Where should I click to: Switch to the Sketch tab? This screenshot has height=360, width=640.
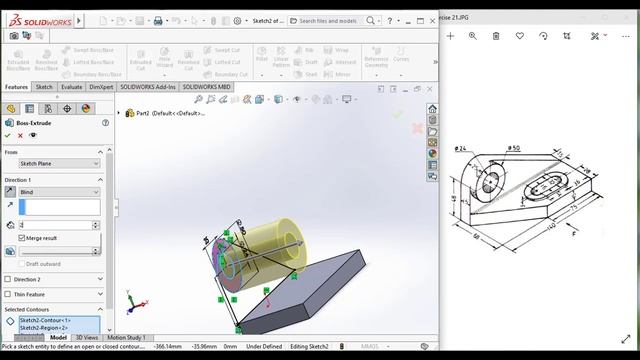click(x=44, y=87)
